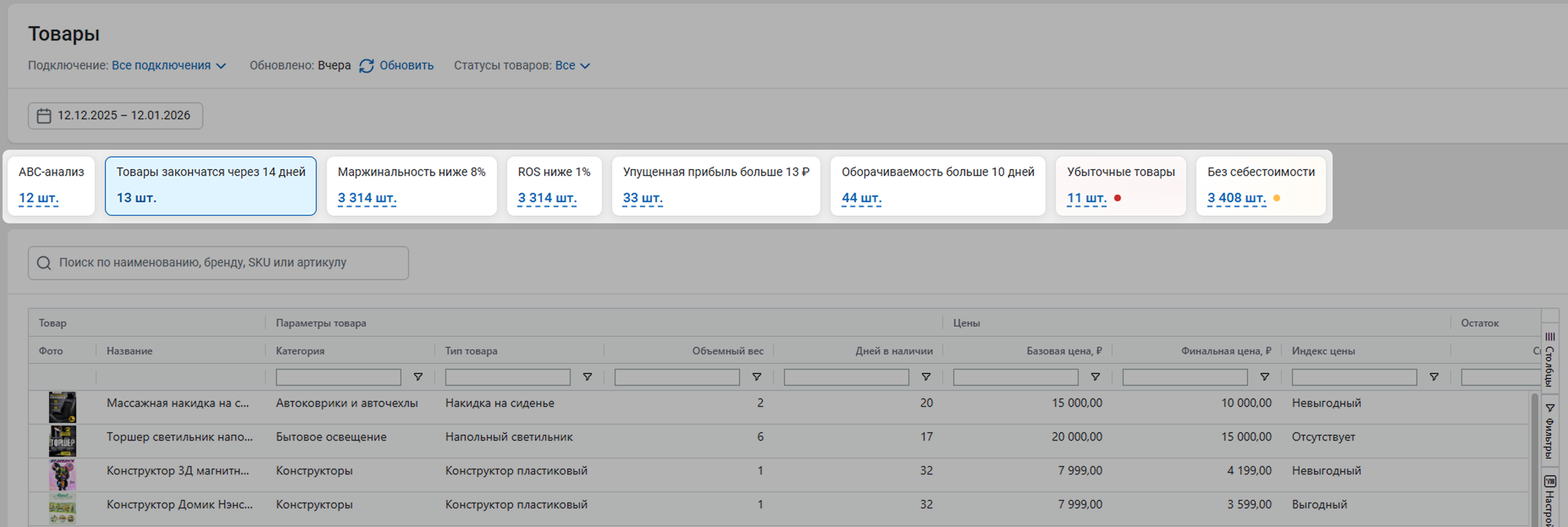Open filter funnel for Индекс цены column
Viewport: 1568px width, 527px height.
(1433, 377)
